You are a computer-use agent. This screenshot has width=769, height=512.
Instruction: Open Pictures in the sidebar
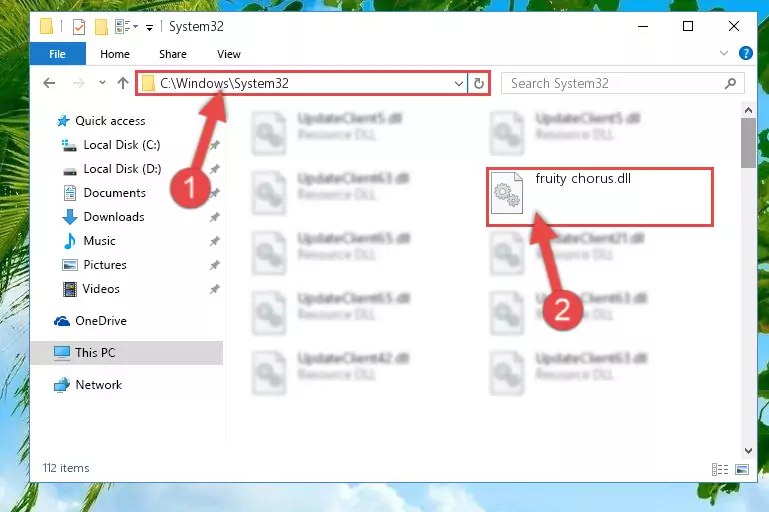click(x=105, y=265)
